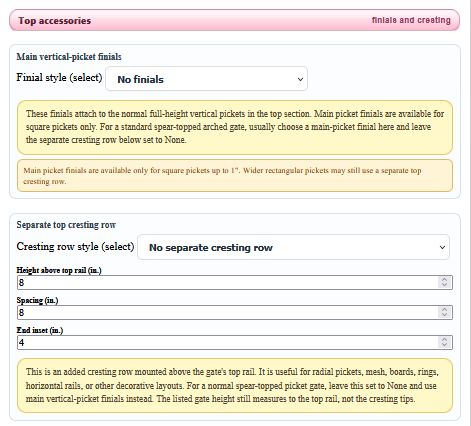Click the 'End inset (in.)' label

(40, 330)
